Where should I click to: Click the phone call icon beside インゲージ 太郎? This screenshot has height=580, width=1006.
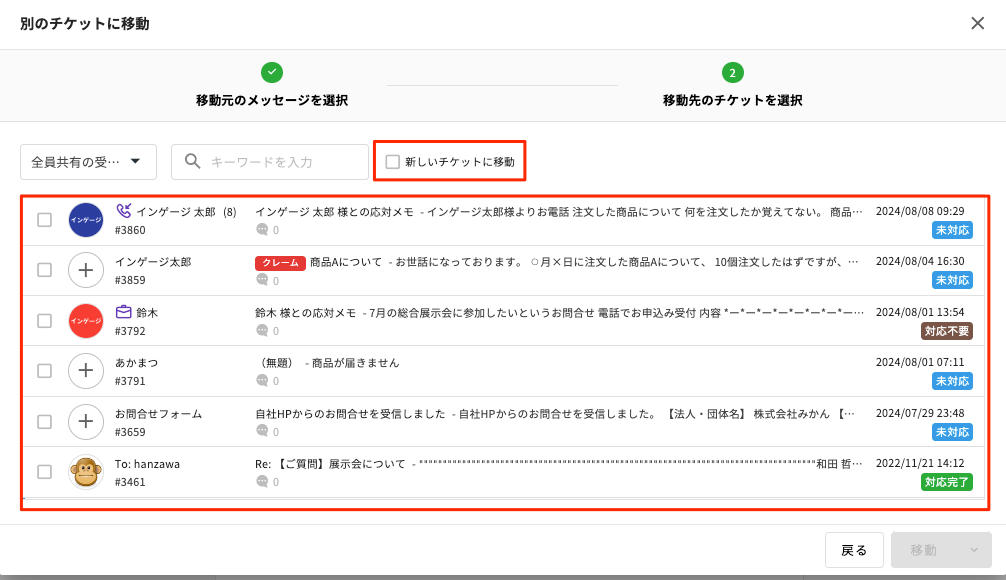124,211
